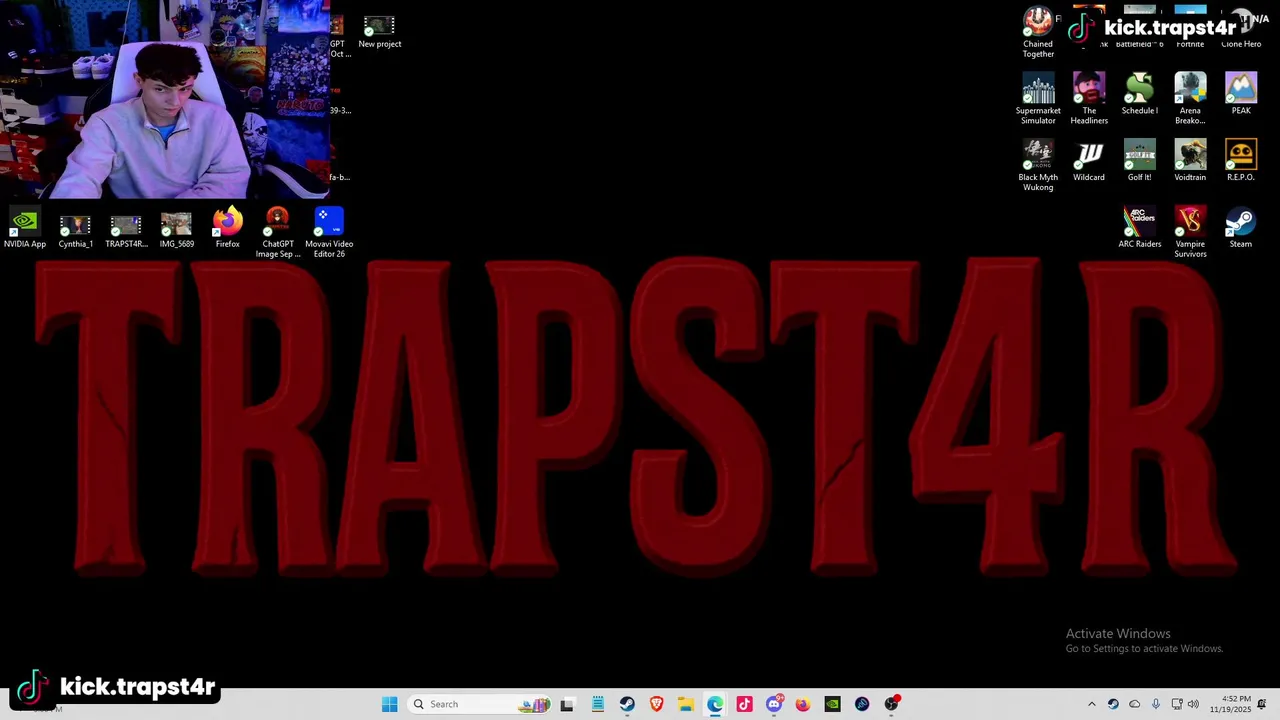Open the TikTok taskbar app
The width and height of the screenshot is (1280, 720).
tap(744, 704)
